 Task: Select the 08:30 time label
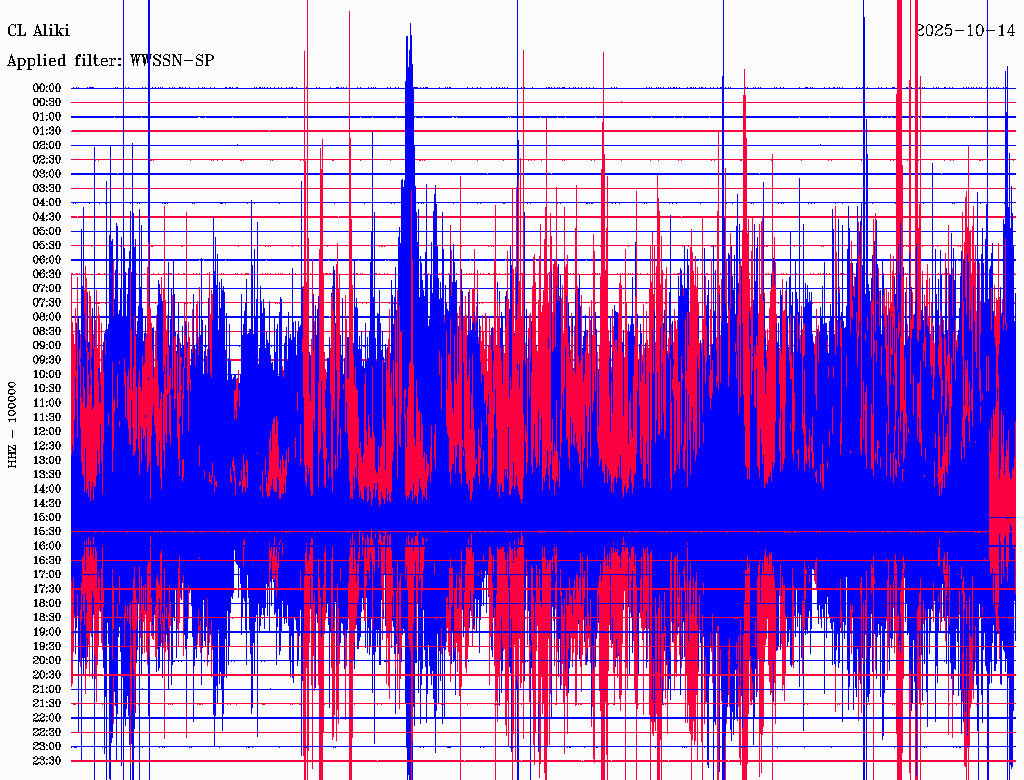(x=47, y=331)
